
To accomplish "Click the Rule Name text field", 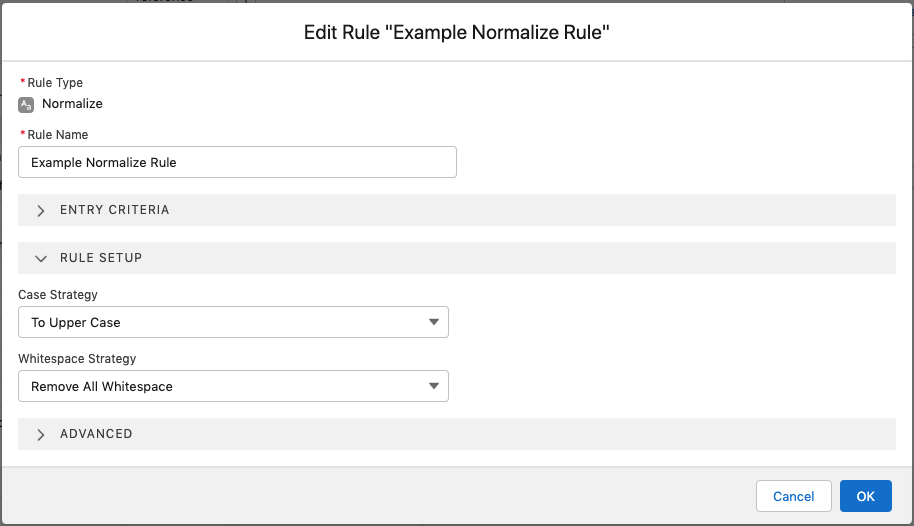I will pos(237,162).
